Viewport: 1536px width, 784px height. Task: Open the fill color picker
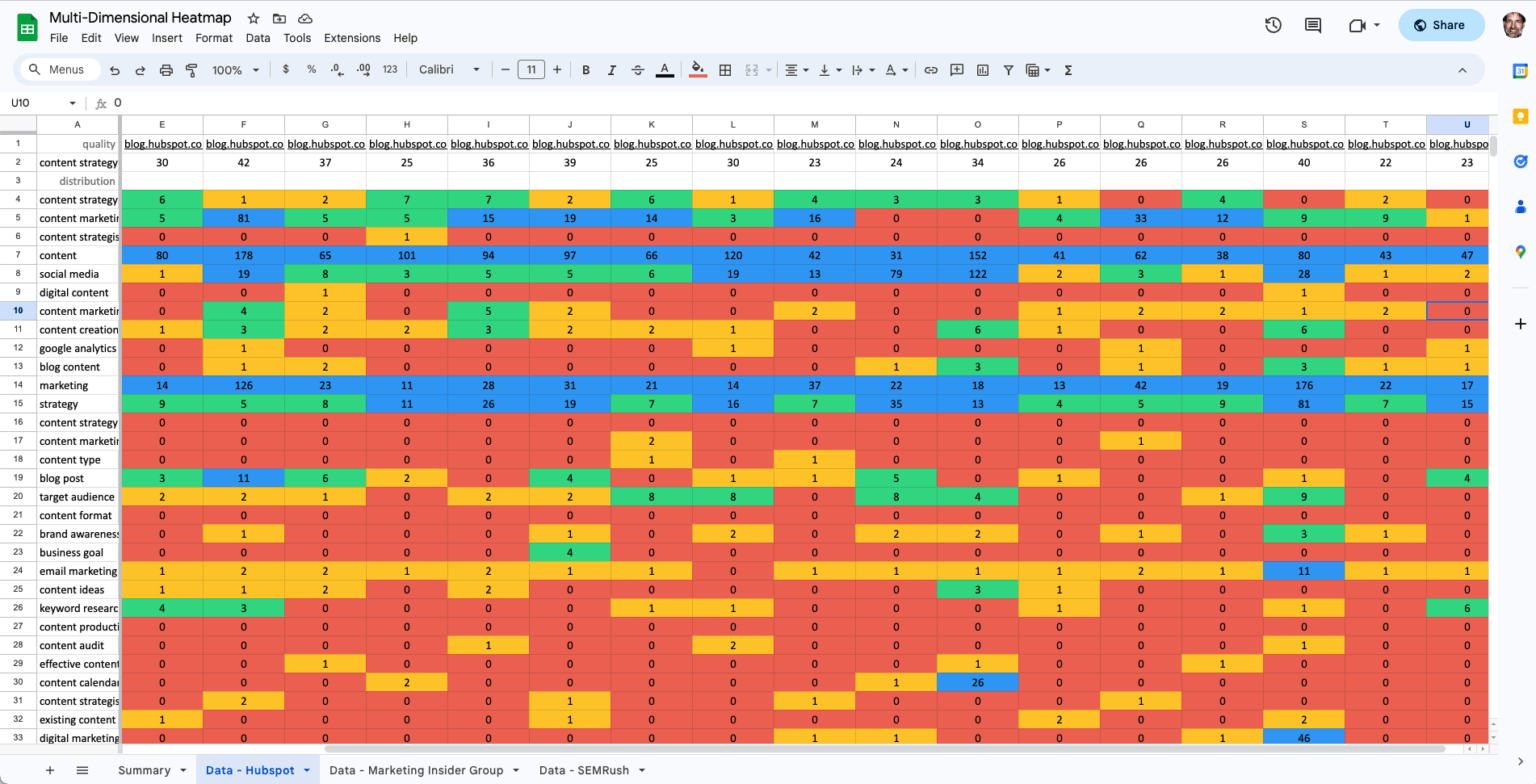tap(697, 70)
